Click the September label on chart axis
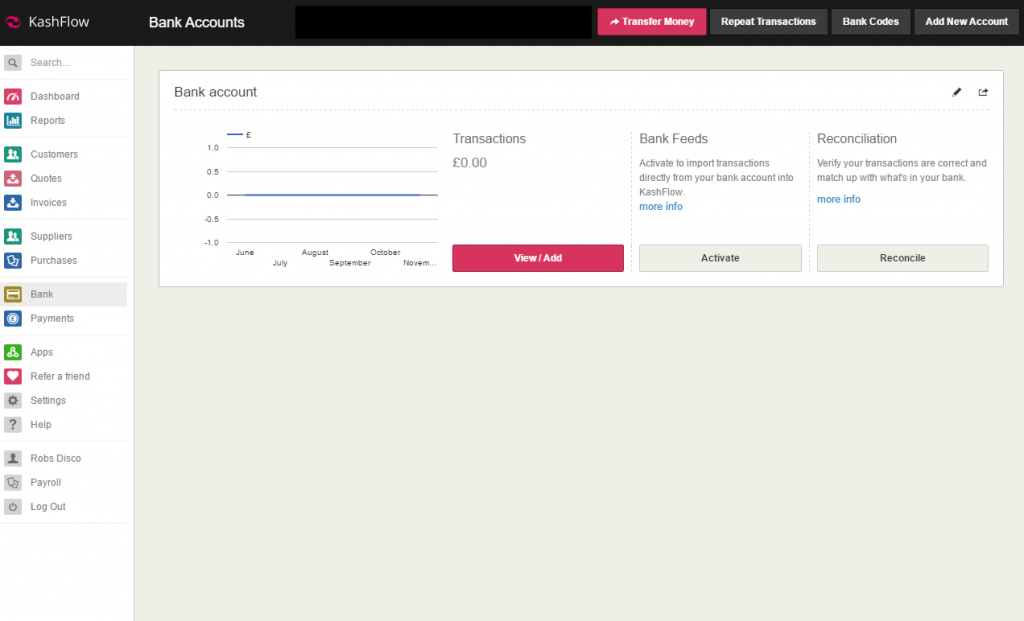The width and height of the screenshot is (1024, 621). 350,263
